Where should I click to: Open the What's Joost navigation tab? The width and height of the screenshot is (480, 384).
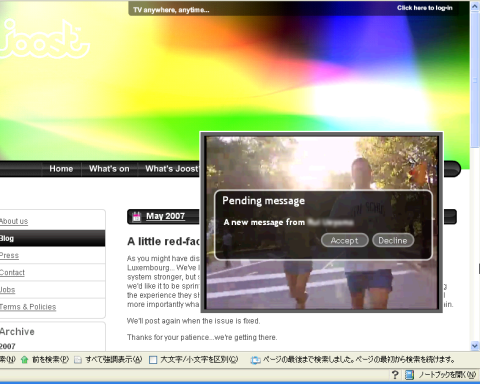[171, 169]
